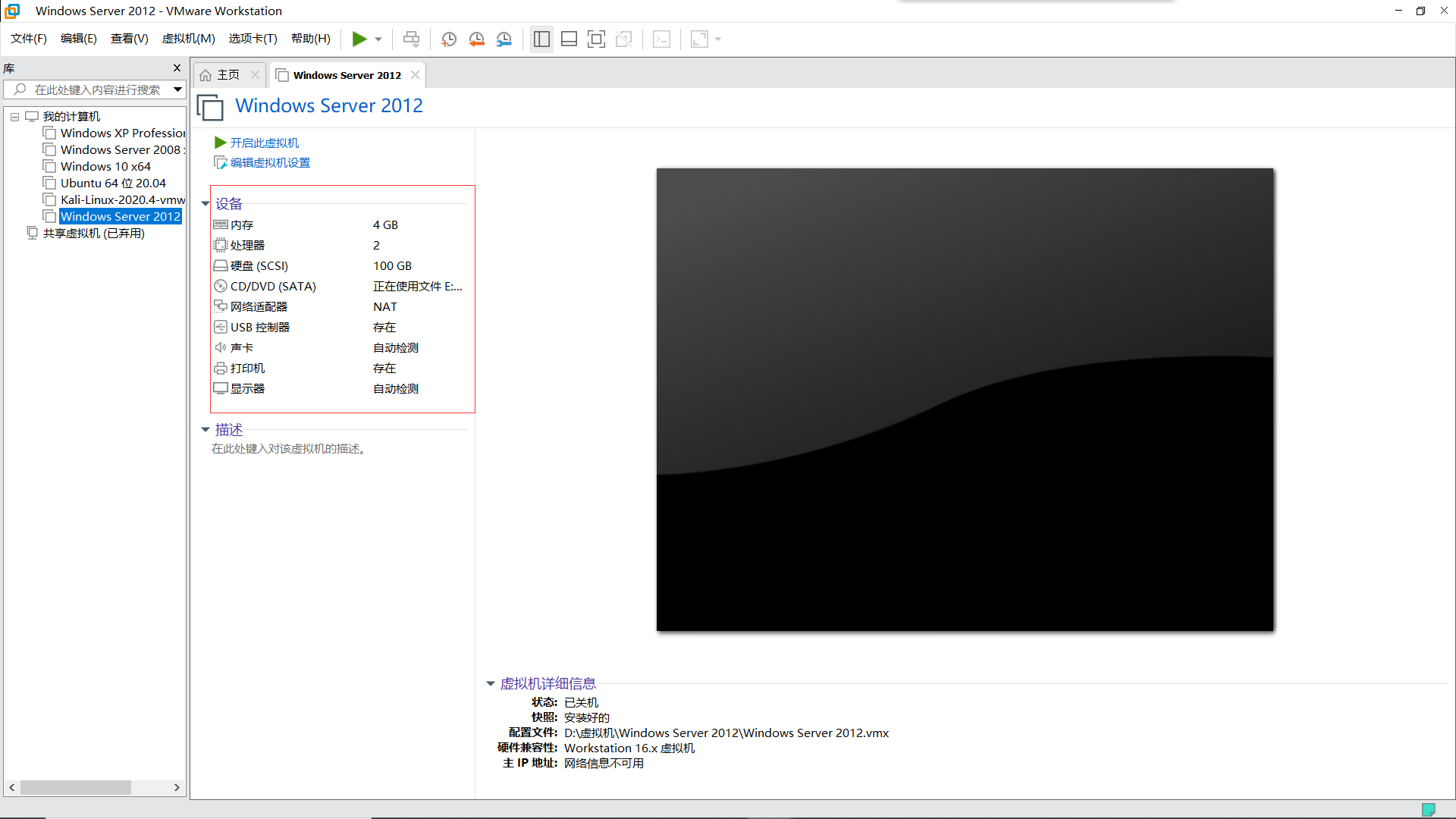Screen dimensions: 1456x819
Task: Collapse the 虚拟机详细信息 section
Action: coord(490,684)
